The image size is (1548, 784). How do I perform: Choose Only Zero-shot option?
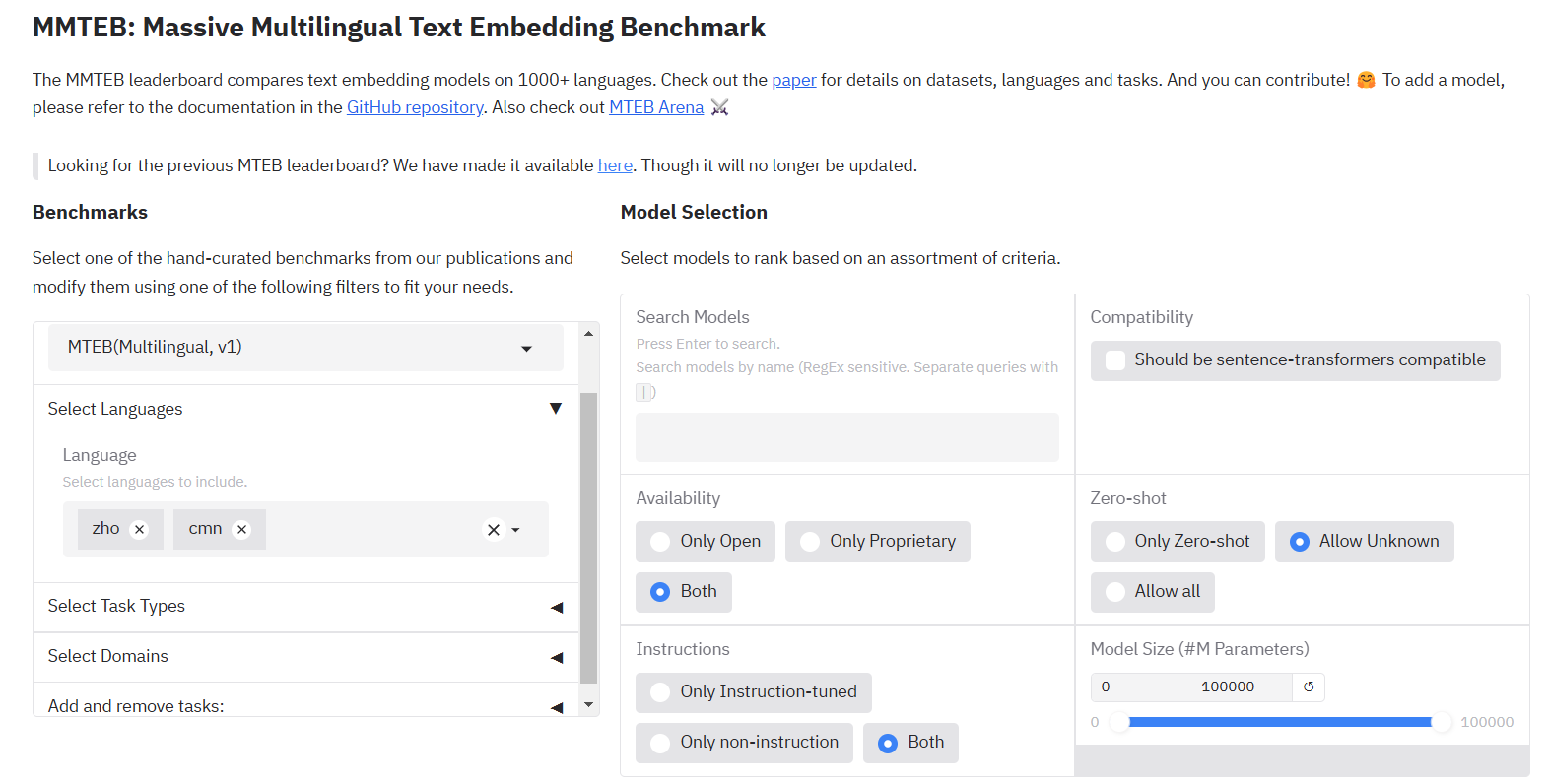pos(1115,542)
